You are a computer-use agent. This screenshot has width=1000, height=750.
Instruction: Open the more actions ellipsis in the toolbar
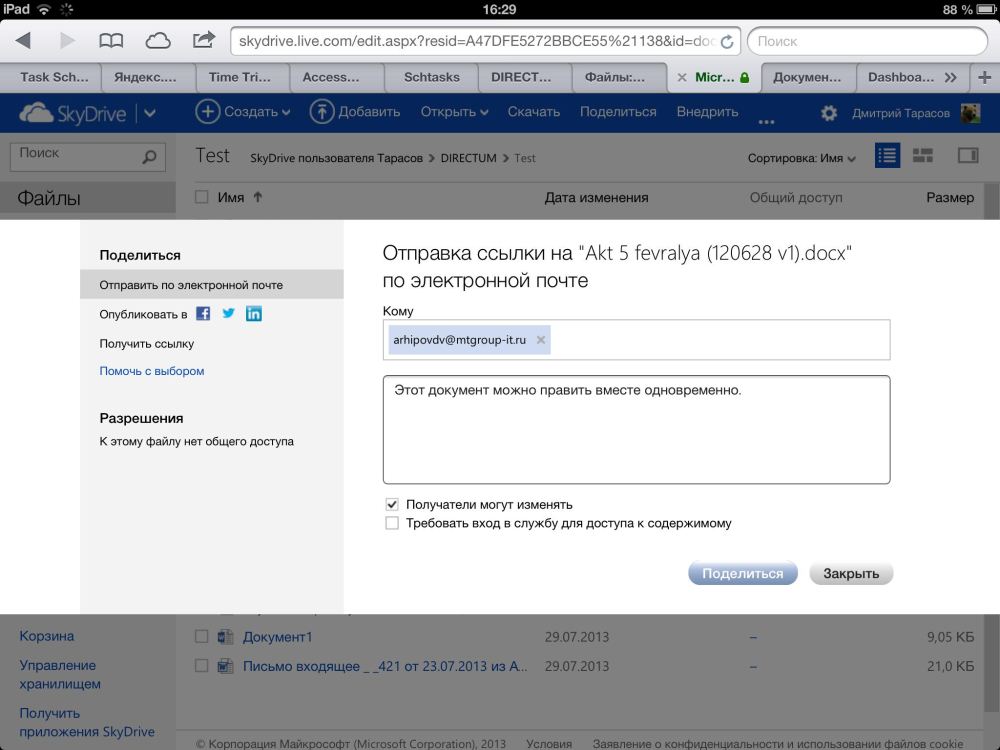click(x=766, y=121)
